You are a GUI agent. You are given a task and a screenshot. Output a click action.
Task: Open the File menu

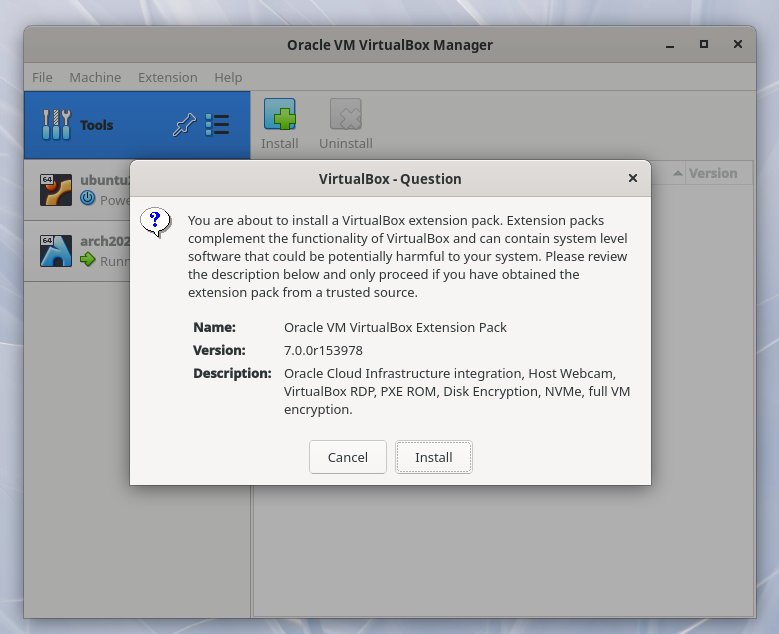point(42,77)
